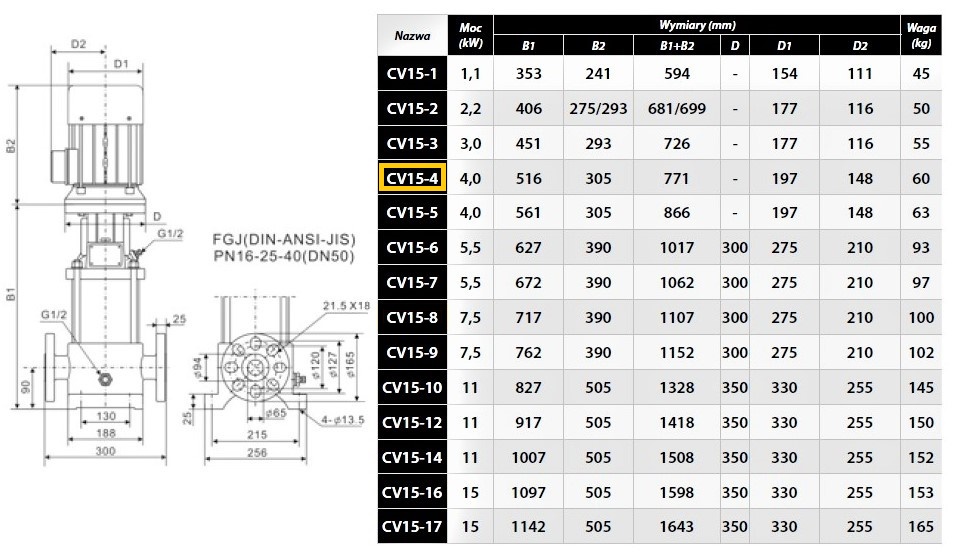Pick the CV15-6 model name
The height and width of the screenshot is (557, 960).
point(412,247)
